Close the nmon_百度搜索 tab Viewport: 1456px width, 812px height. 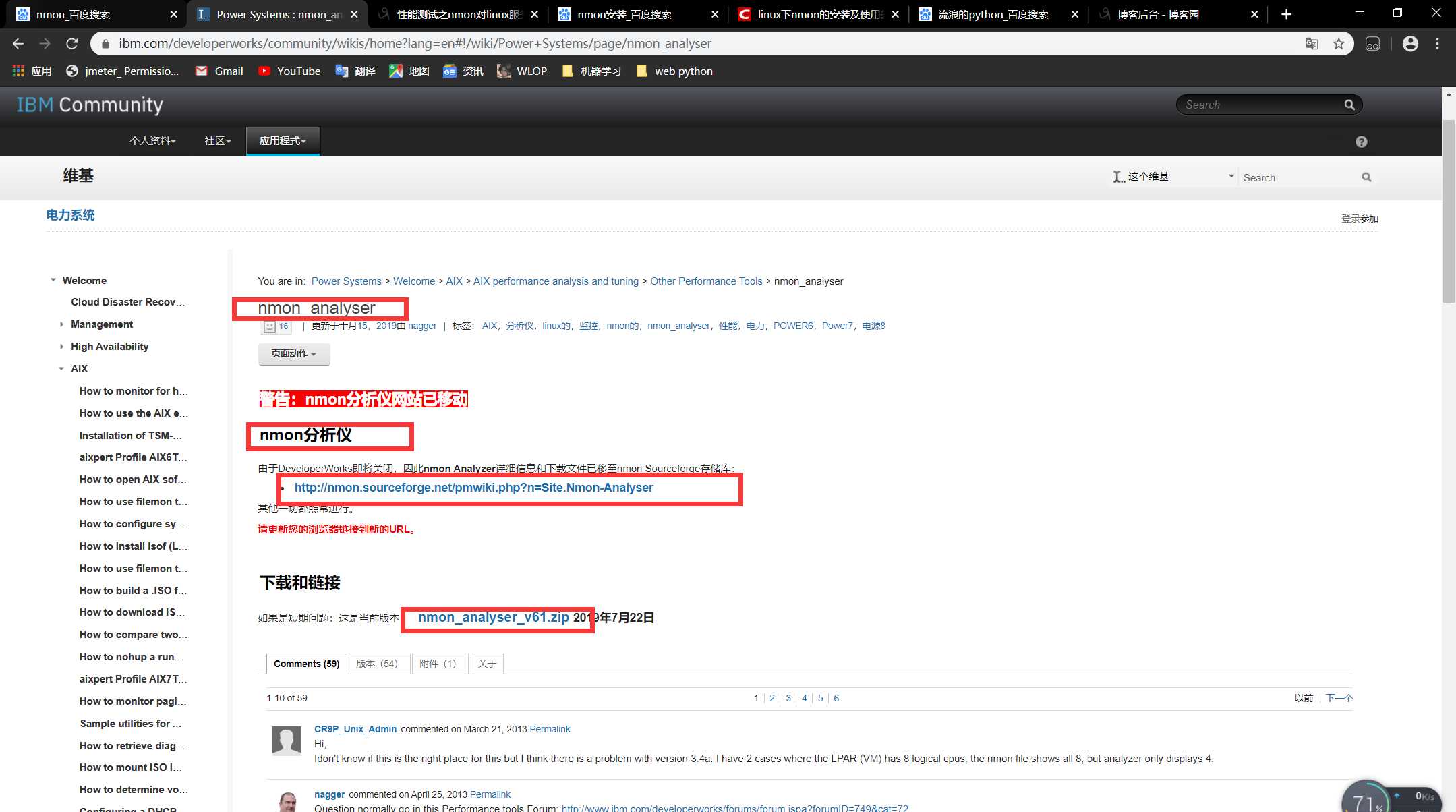click(174, 14)
